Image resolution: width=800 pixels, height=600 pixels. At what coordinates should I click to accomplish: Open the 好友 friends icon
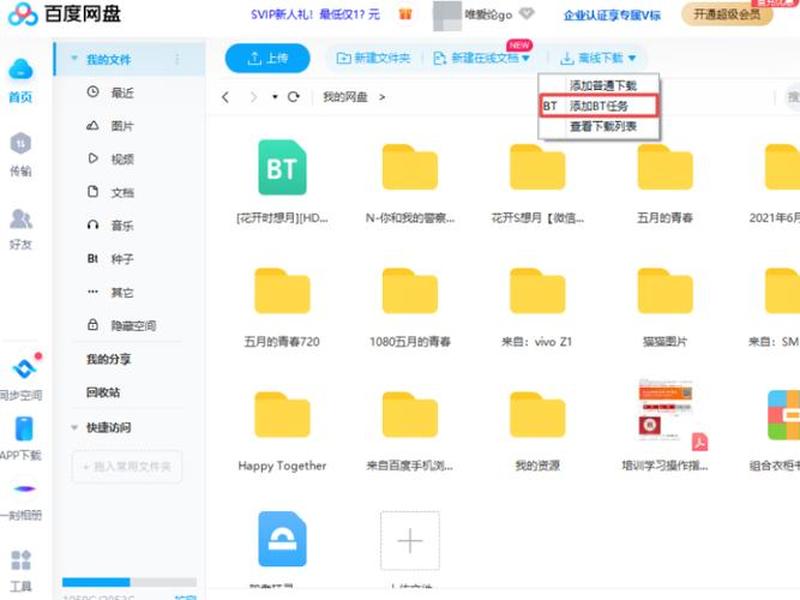pyautogui.click(x=20, y=229)
